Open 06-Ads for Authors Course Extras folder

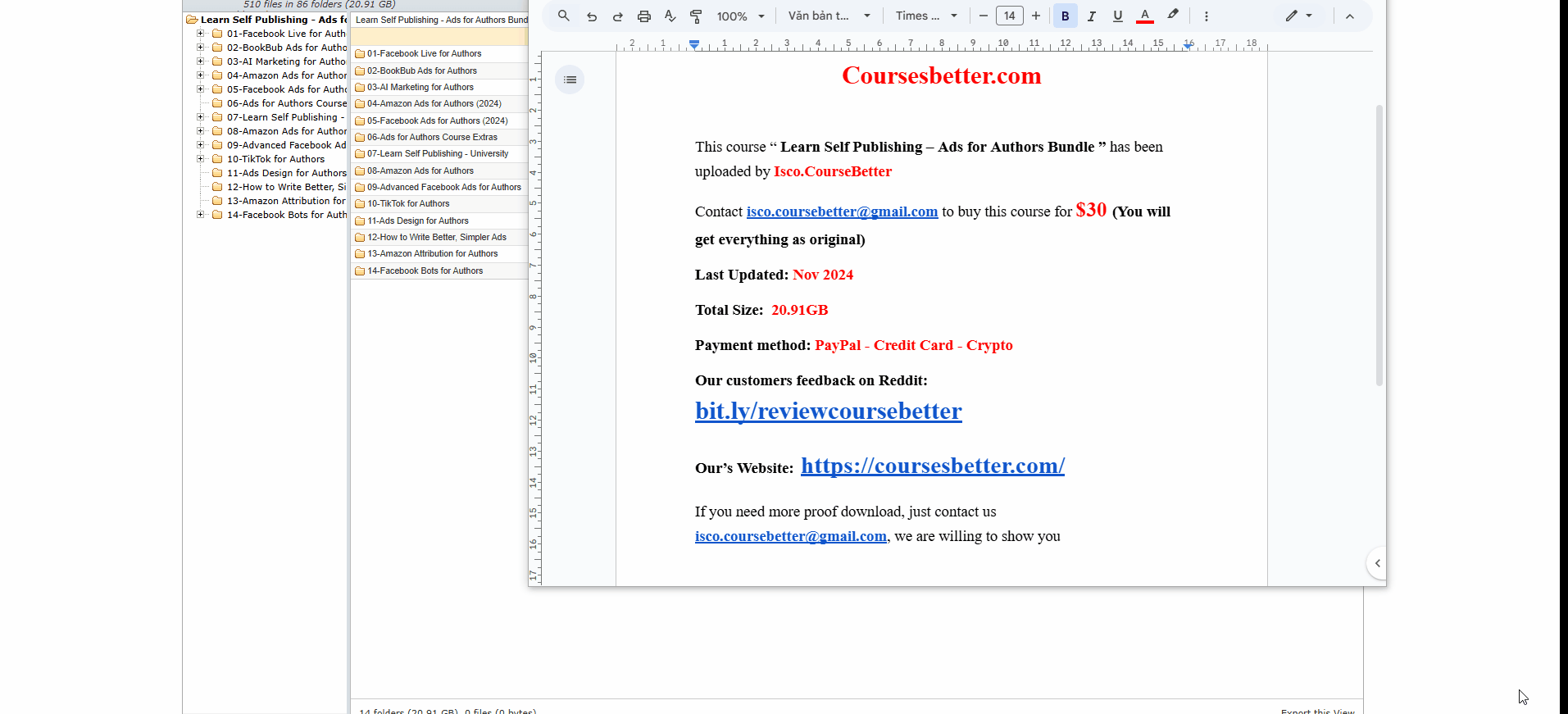[x=432, y=138]
